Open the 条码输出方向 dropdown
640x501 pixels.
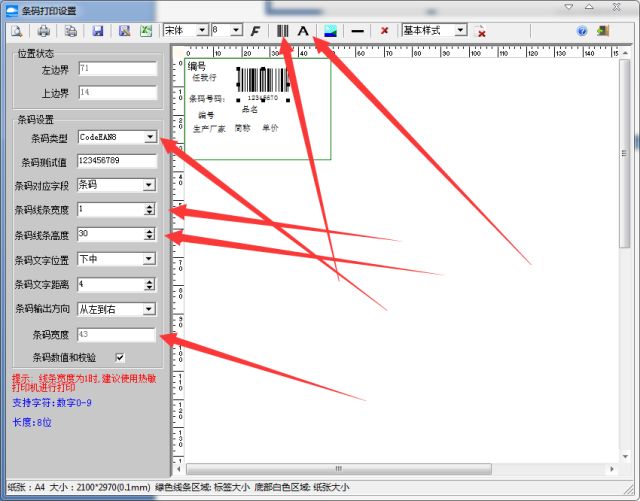[x=150, y=309]
